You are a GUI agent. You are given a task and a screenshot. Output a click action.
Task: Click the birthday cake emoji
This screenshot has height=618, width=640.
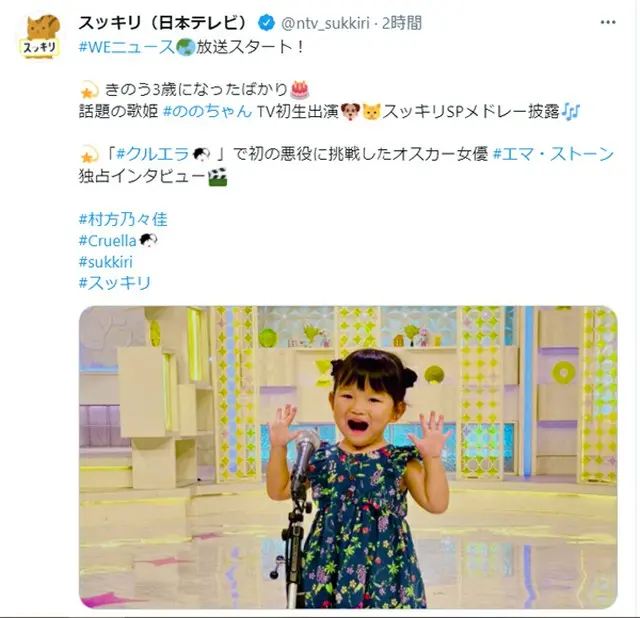point(300,90)
